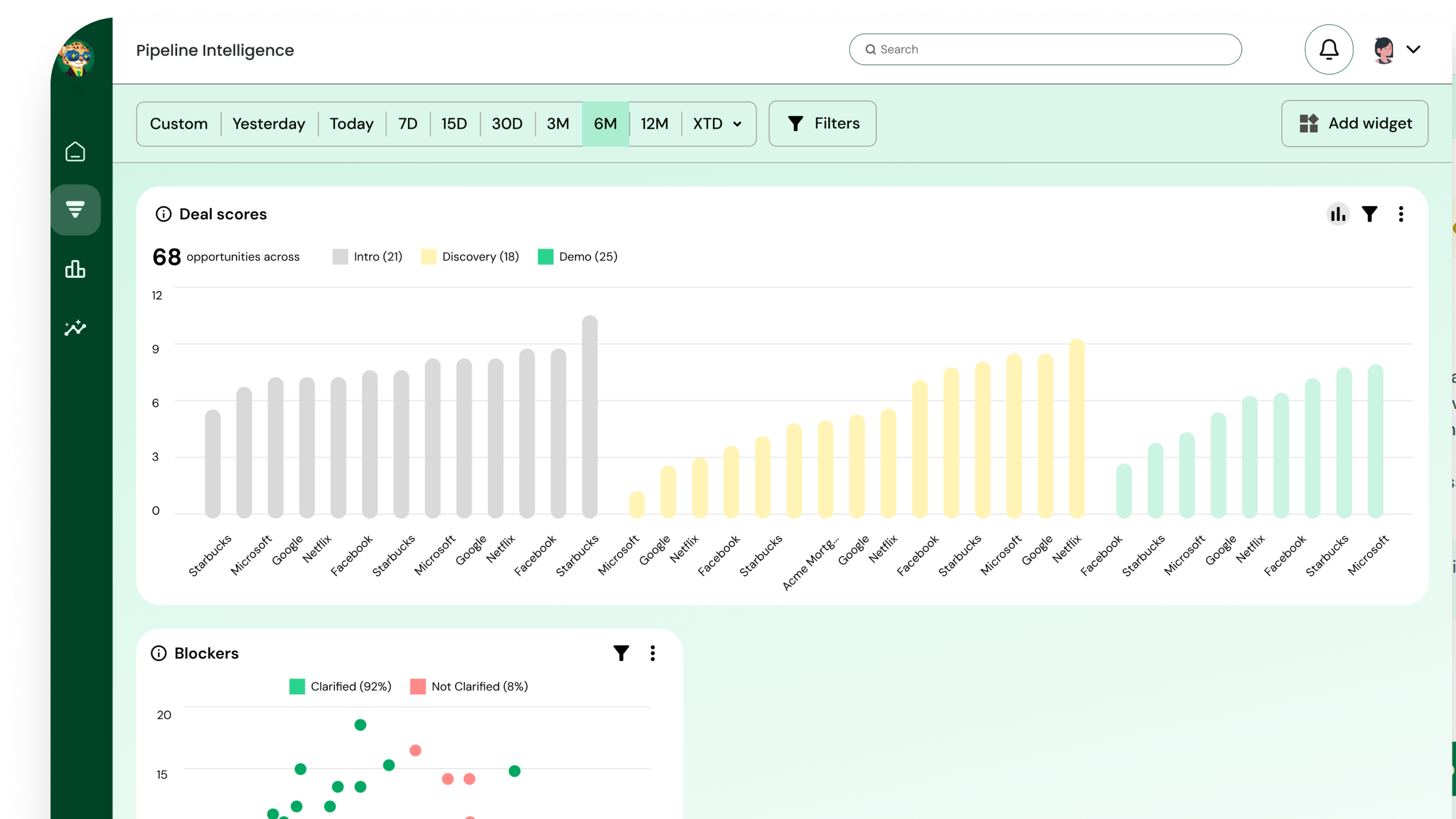
Task: Click the Deal scores info icon
Action: tap(163, 214)
